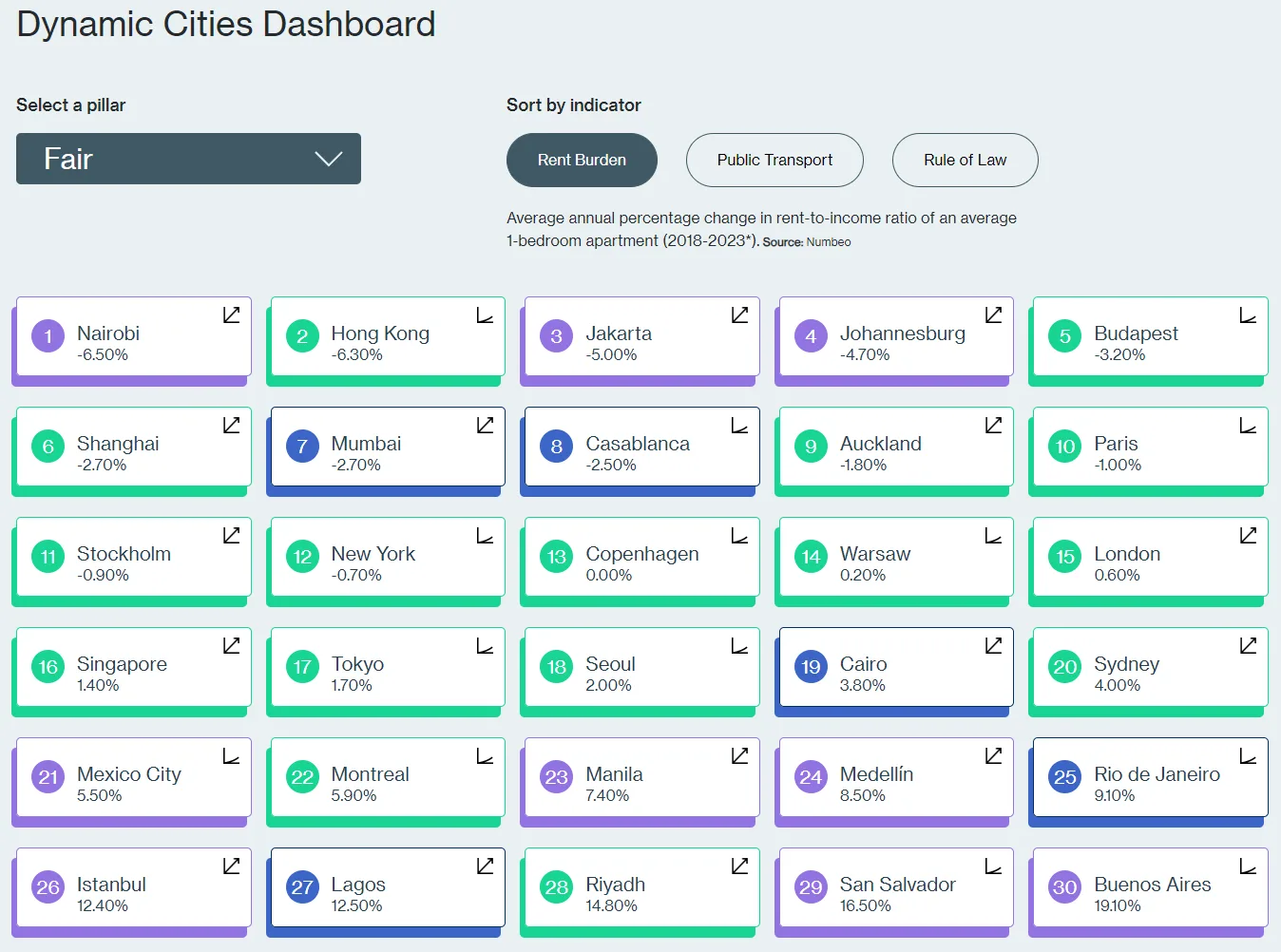
Task: Click the chart icon on the Hong Kong card
Action: 485,314
